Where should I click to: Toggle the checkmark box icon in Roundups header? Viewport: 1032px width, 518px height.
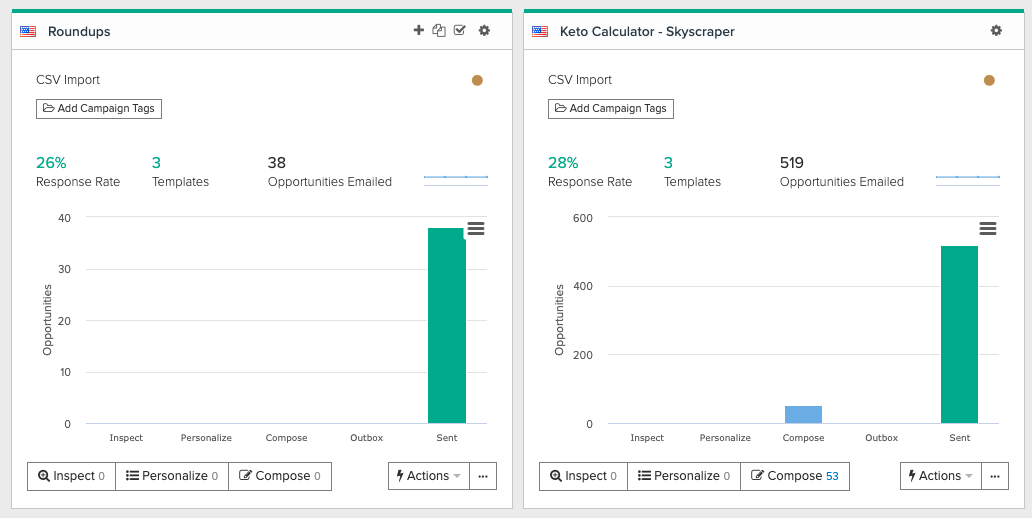pyautogui.click(x=460, y=31)
